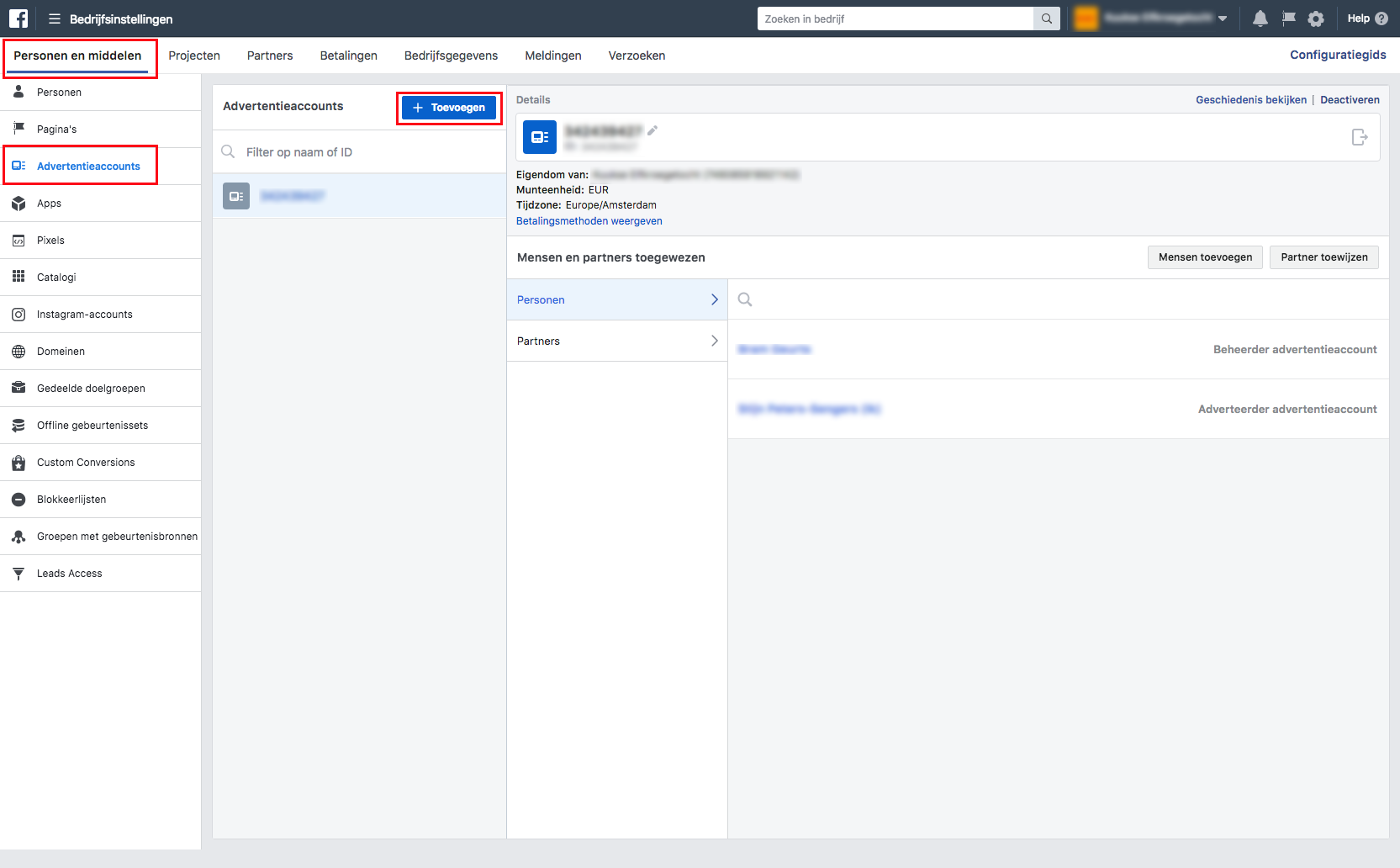This screenshot has height=868, width=1400.
Task: Click the blue Toevoegen button
Action: coord(449,108)
